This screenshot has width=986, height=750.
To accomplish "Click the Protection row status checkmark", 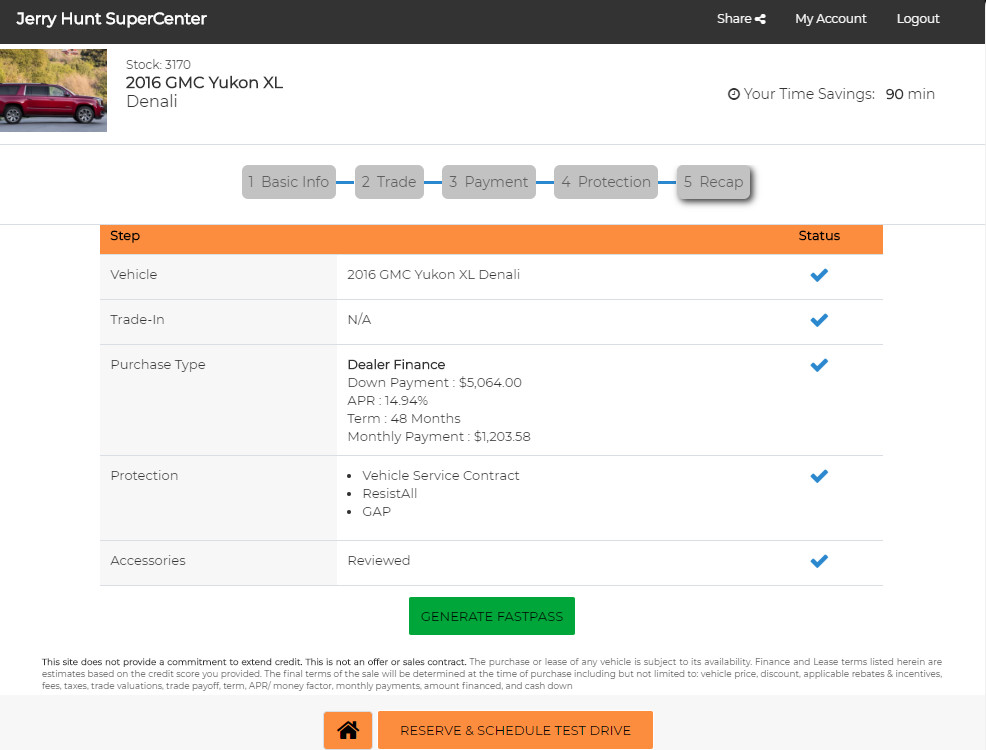I will click(x=819, y=476).
